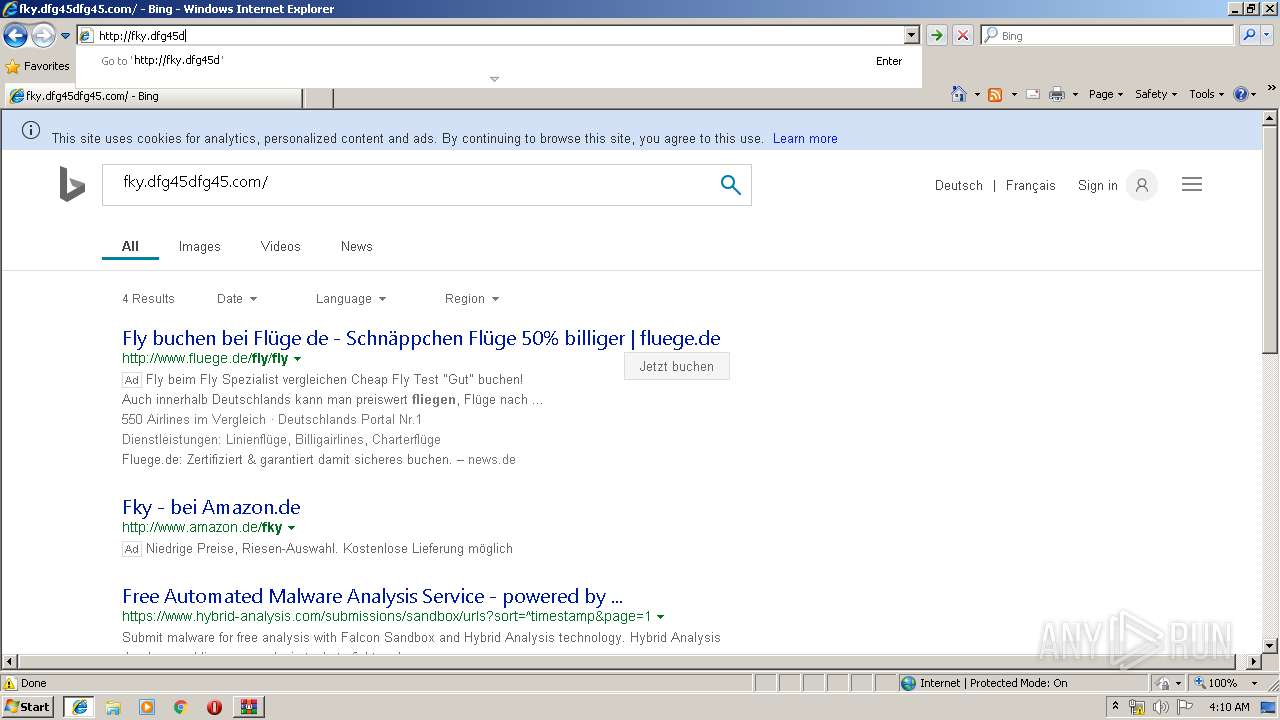This screenshot has width=1280, height=720.
Task: Click the user profile avatar icon
Action: pyautogui.click(x=1142, y=185)
